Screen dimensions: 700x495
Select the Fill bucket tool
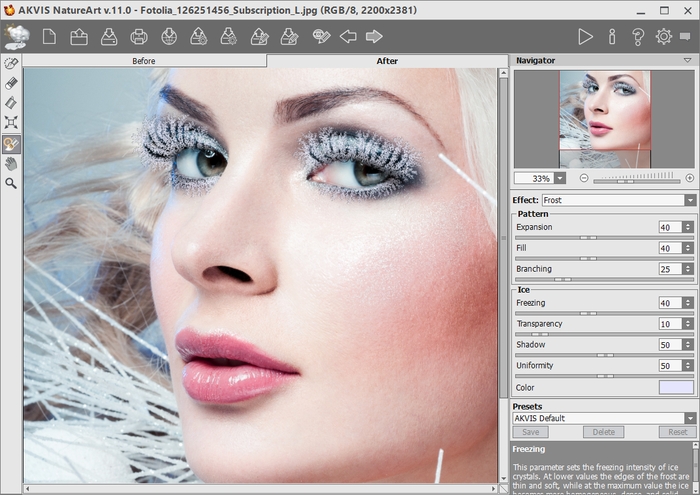pyautogui.click(x=11, y=103)
